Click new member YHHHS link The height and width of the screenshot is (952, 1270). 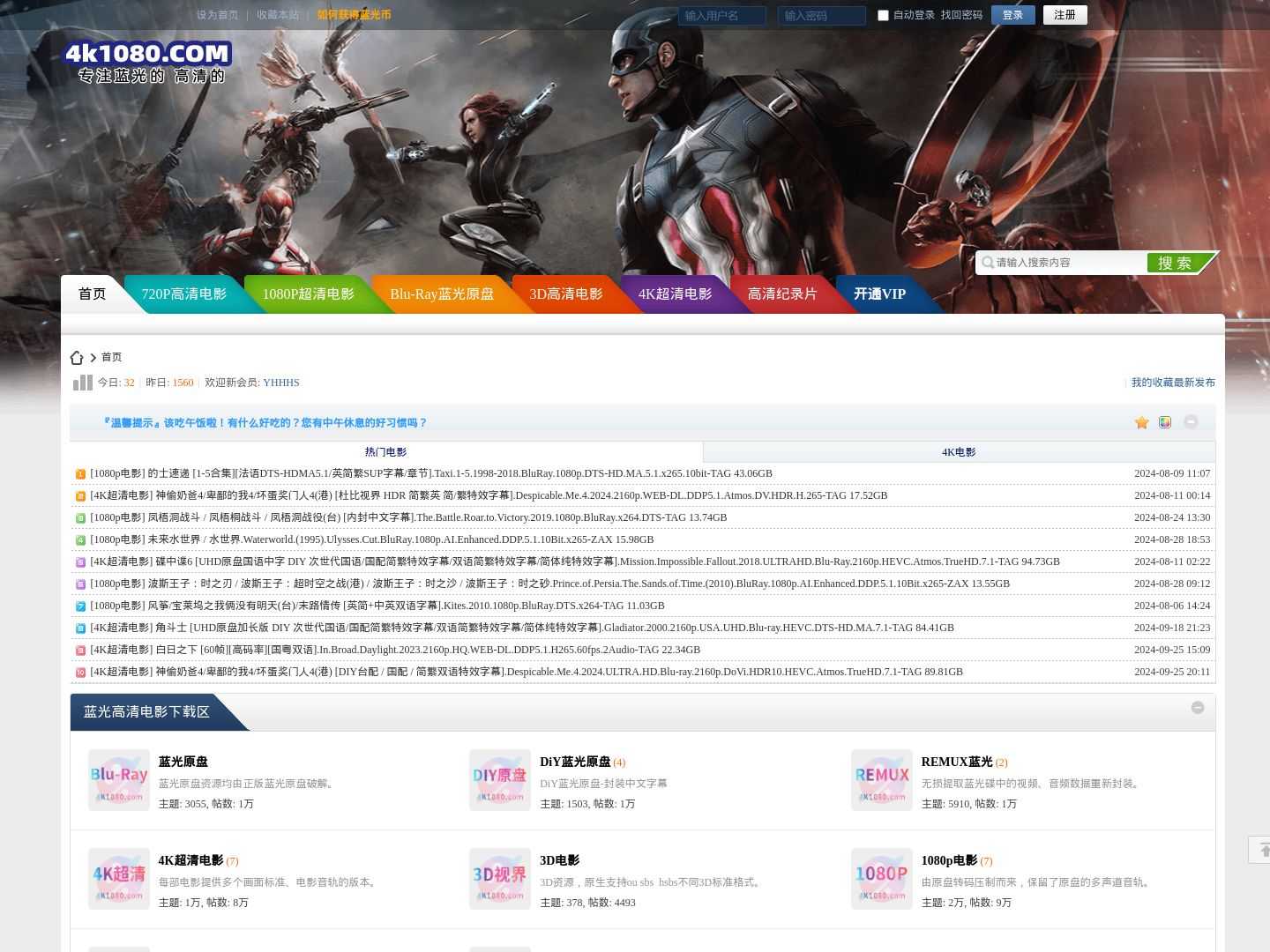click(x=280, y=383)
